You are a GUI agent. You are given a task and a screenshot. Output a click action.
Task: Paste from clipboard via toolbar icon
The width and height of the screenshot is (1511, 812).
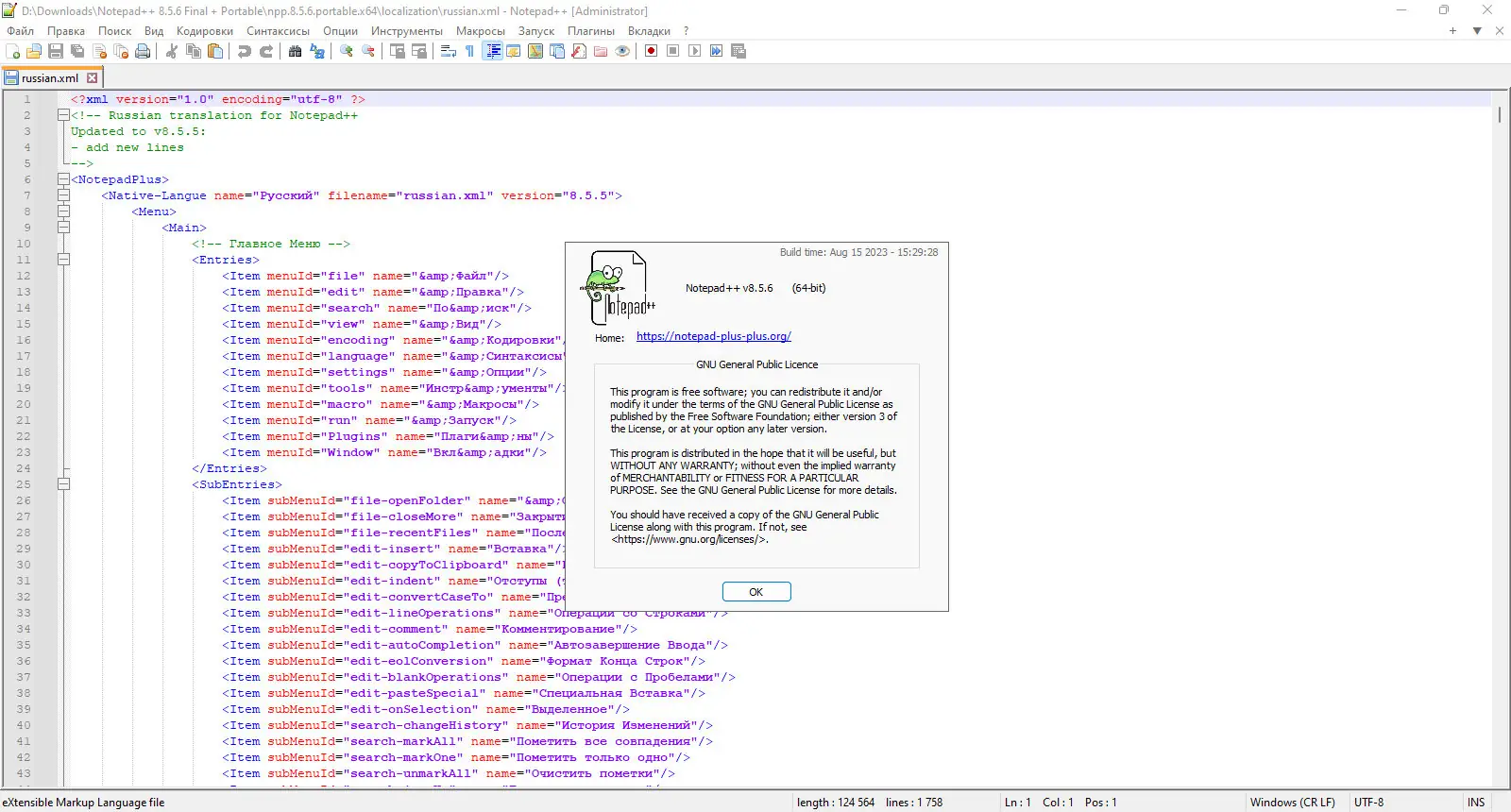pyautogui.click(x=215, y=51)
